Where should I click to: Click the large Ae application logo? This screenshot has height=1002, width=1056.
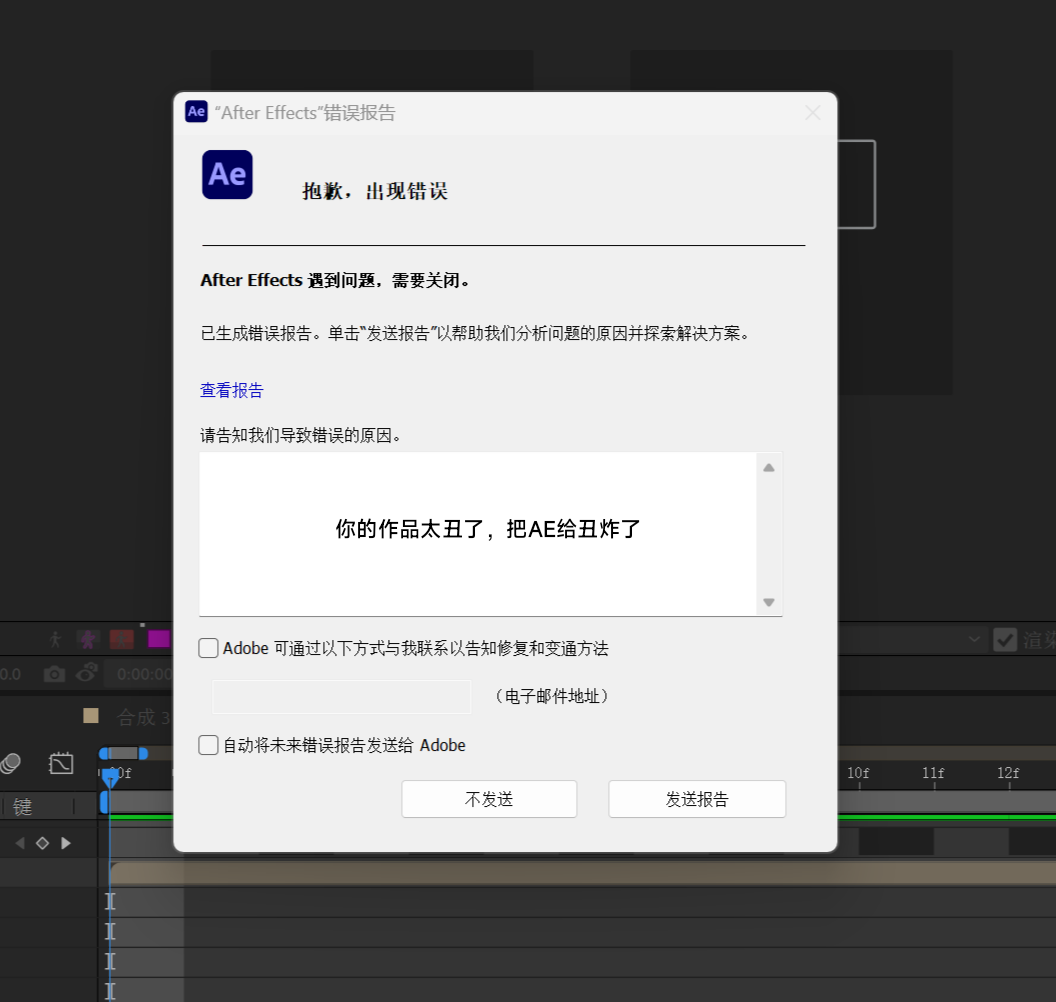pyautogui.click(x=228, y=174)
